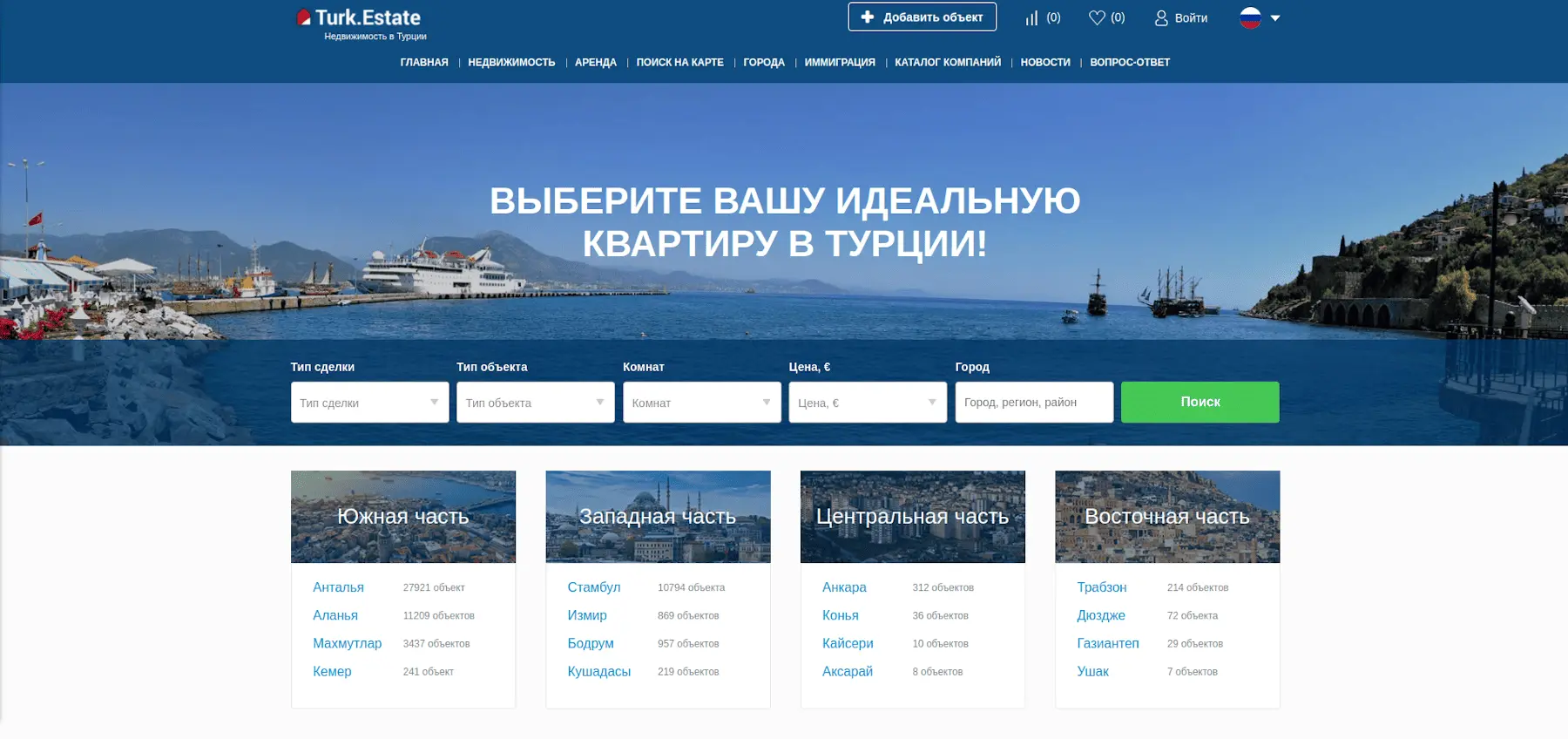Open the Кайсери city link
1568x739 pixels.
pos(848,643)
